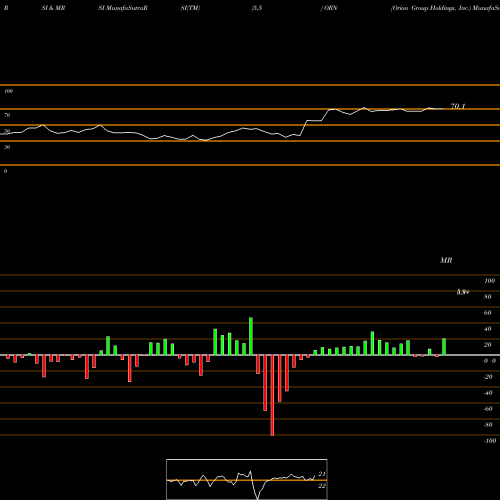
Task: Click the 'SI MunafaSutraR' header text
Action: [x=123, y=8]
